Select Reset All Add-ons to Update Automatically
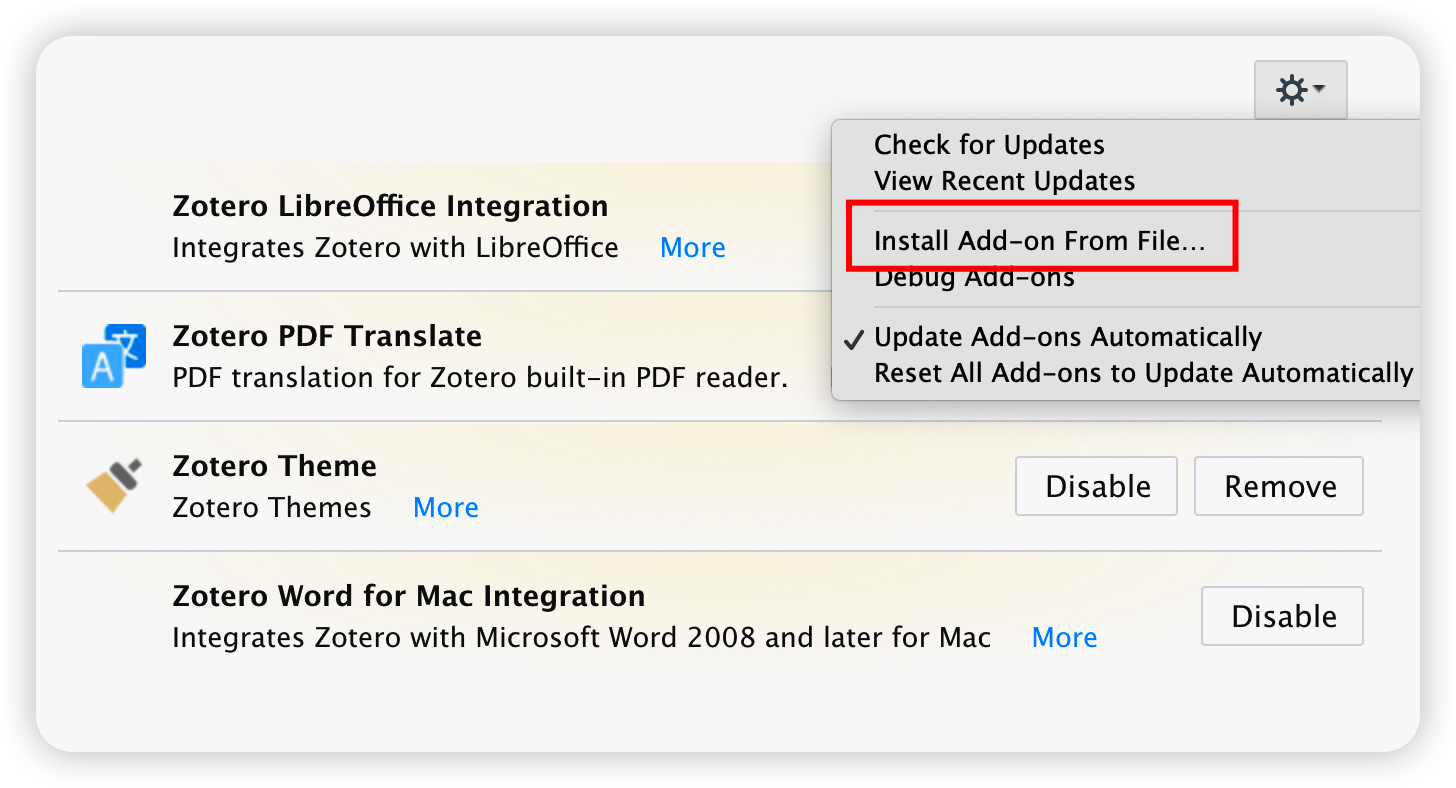The width and height of the screenshot is (1456, 788). coord(1143,373)
